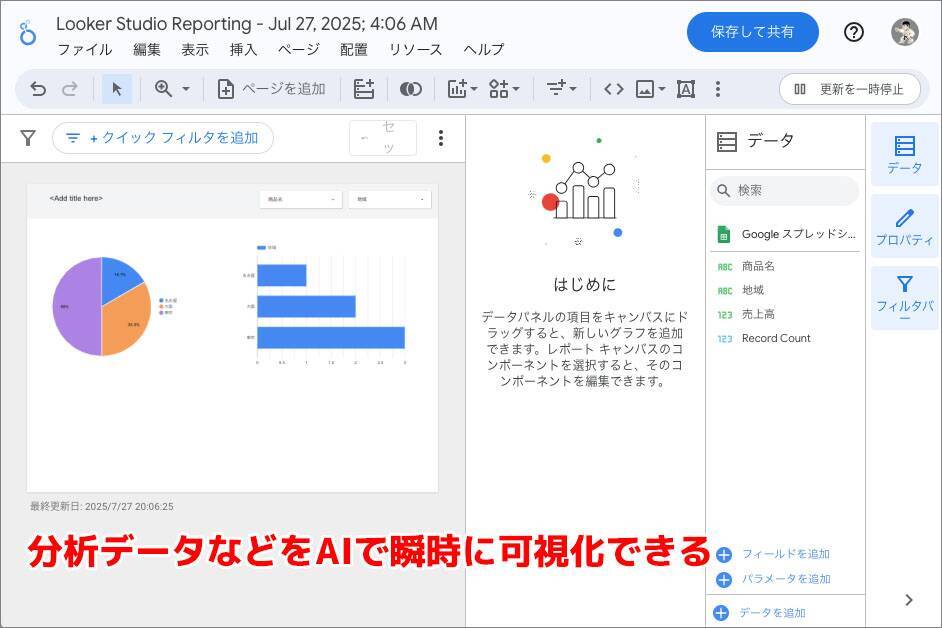This screenshot has width=942, height=628.
Task: Open the help question mark icon
Action: [853, 32]
